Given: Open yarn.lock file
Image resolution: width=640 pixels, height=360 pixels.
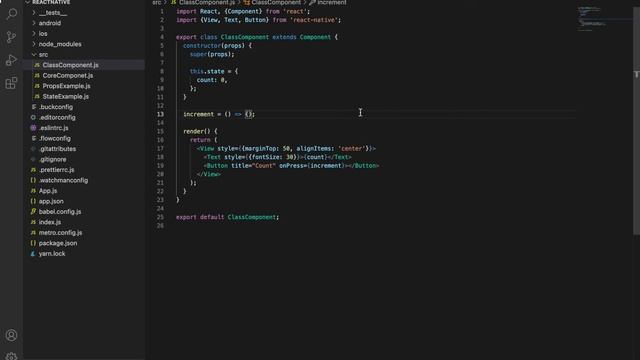Looking at the screenshot, I should [x=52, y=253].
